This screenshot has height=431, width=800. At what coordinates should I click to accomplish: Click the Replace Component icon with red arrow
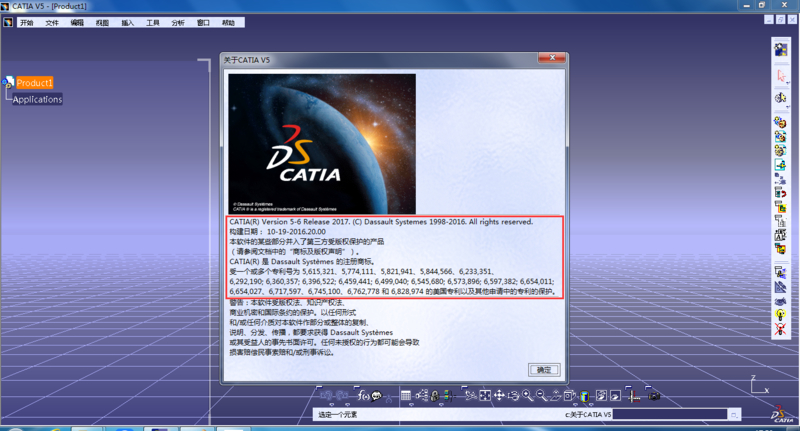(780, 193)
